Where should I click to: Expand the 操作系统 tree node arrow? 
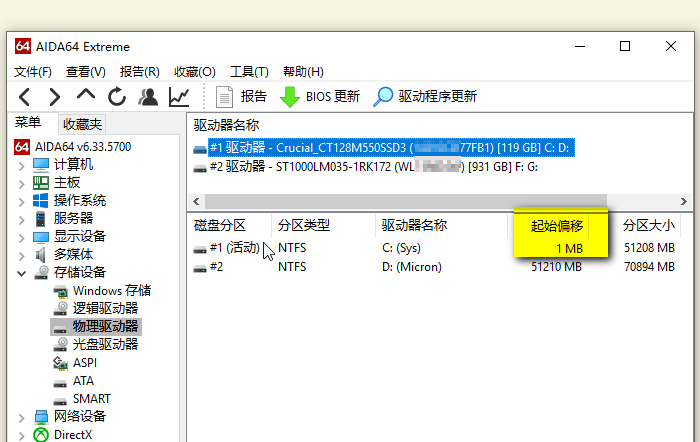(21, 202)
